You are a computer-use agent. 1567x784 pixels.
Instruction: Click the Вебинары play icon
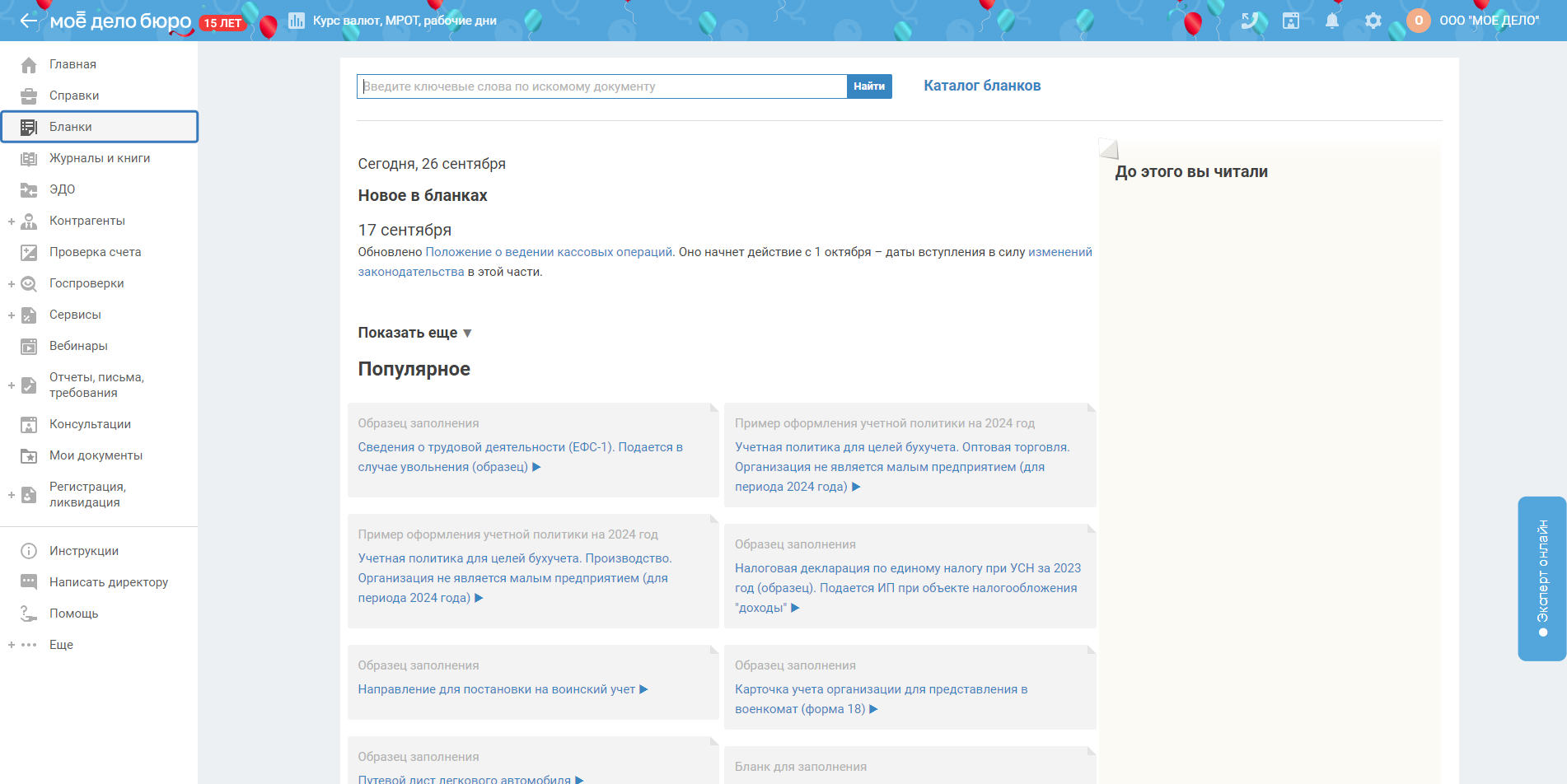click(29, 346)
